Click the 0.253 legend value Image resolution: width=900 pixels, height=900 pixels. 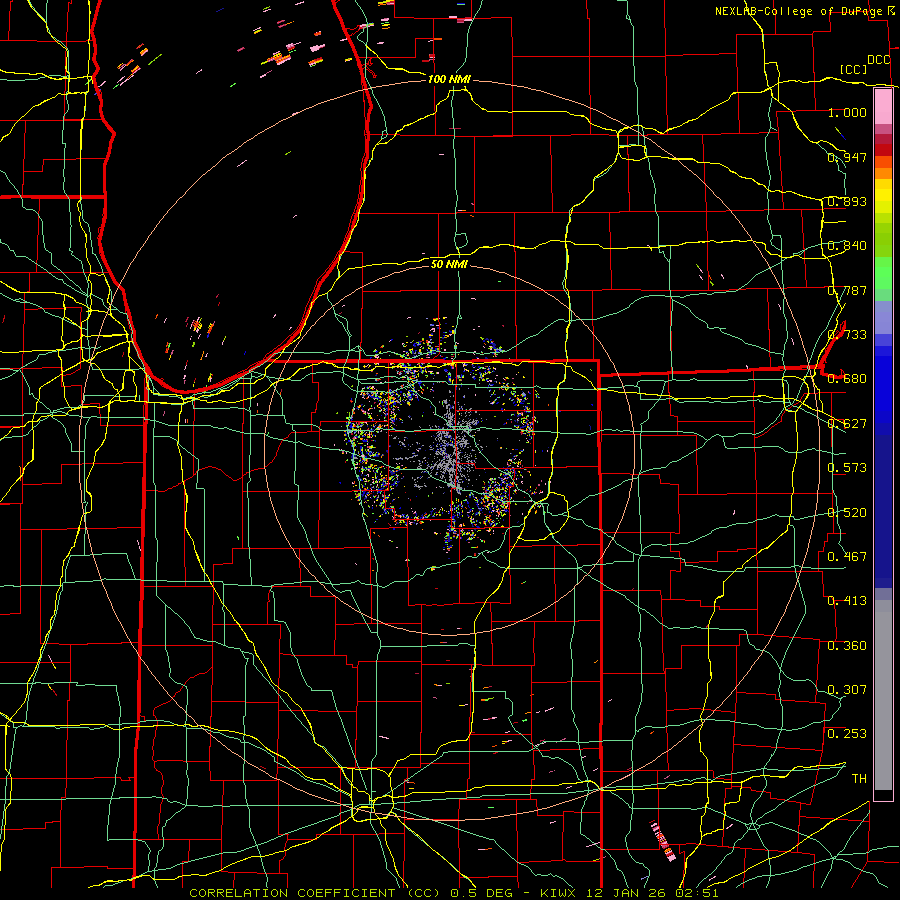point(847,734)
